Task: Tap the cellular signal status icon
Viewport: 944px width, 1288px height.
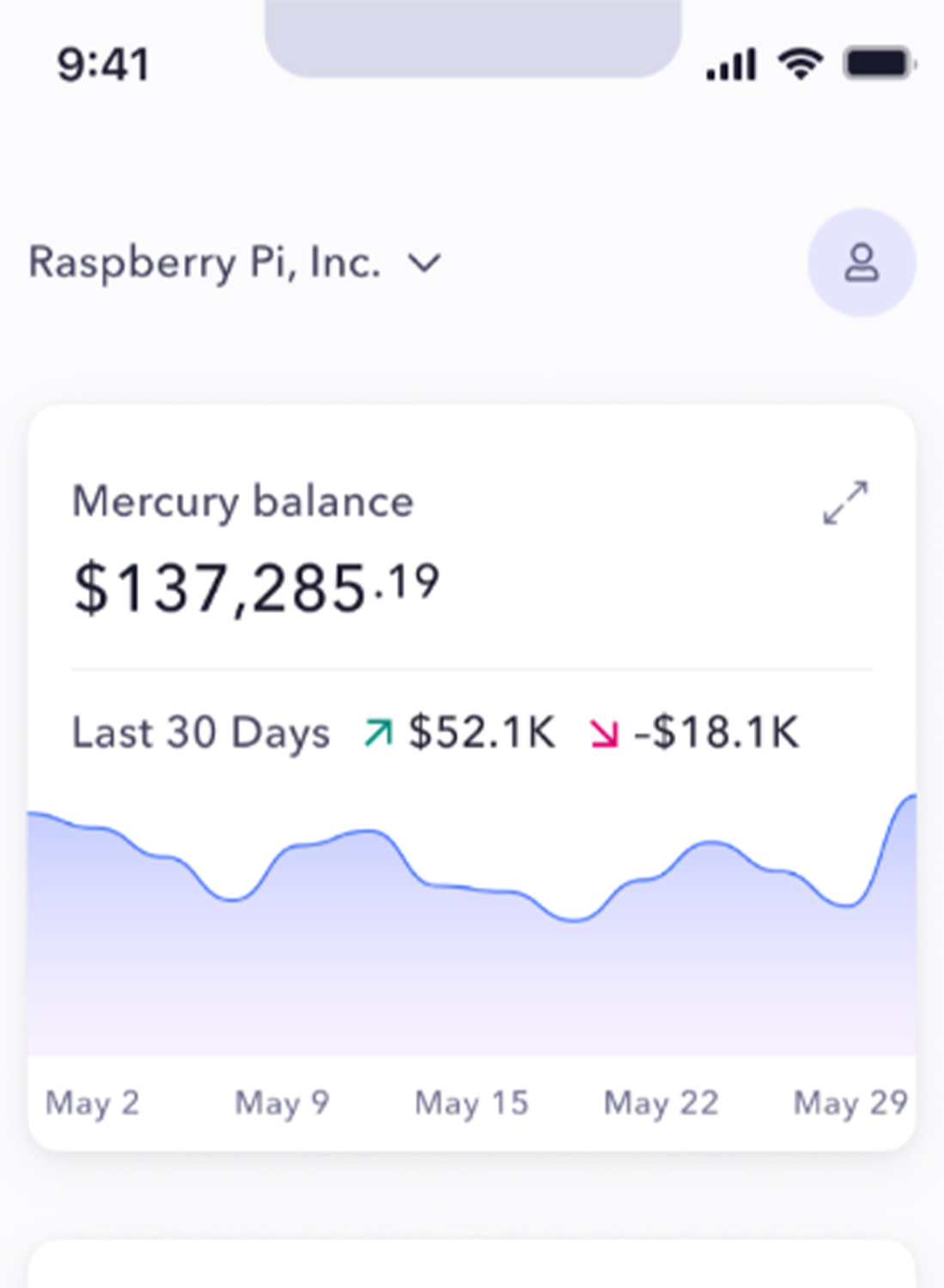Action: (731, 64)
